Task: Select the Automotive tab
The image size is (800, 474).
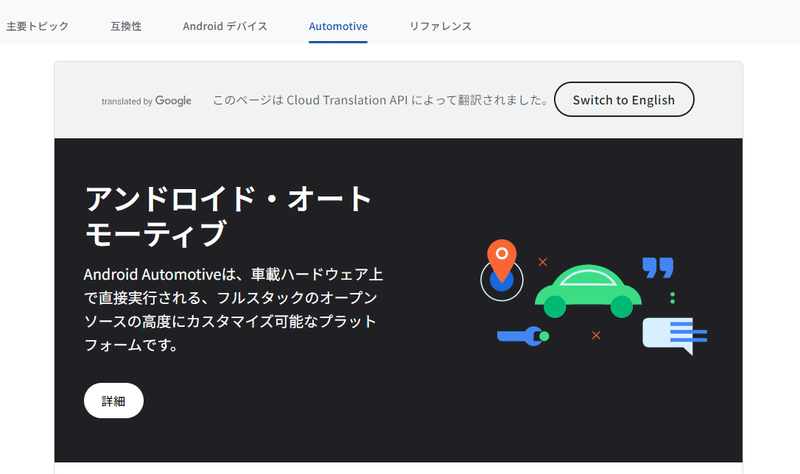Action: [x=338, y=26]
